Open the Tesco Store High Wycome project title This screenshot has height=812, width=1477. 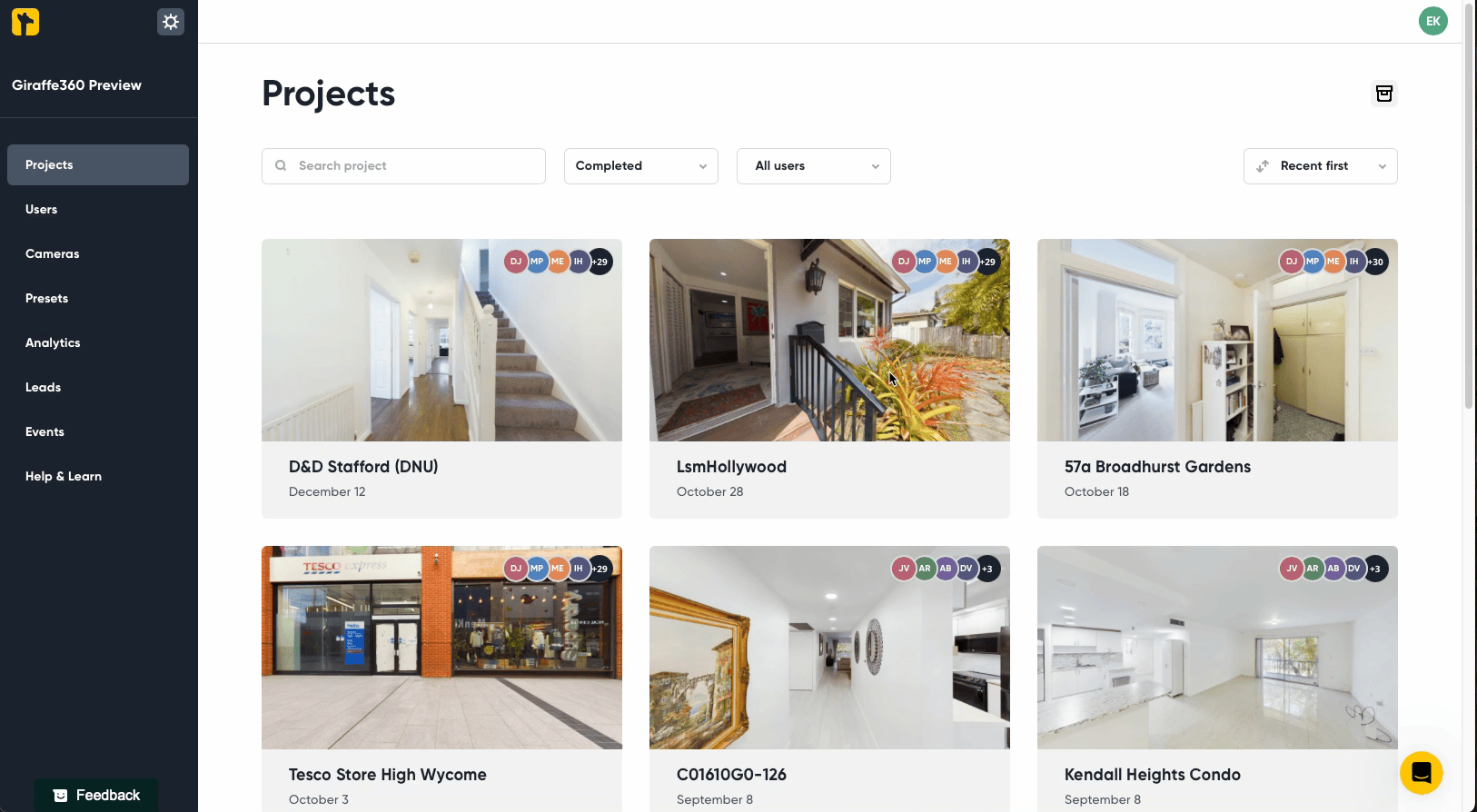387,775
